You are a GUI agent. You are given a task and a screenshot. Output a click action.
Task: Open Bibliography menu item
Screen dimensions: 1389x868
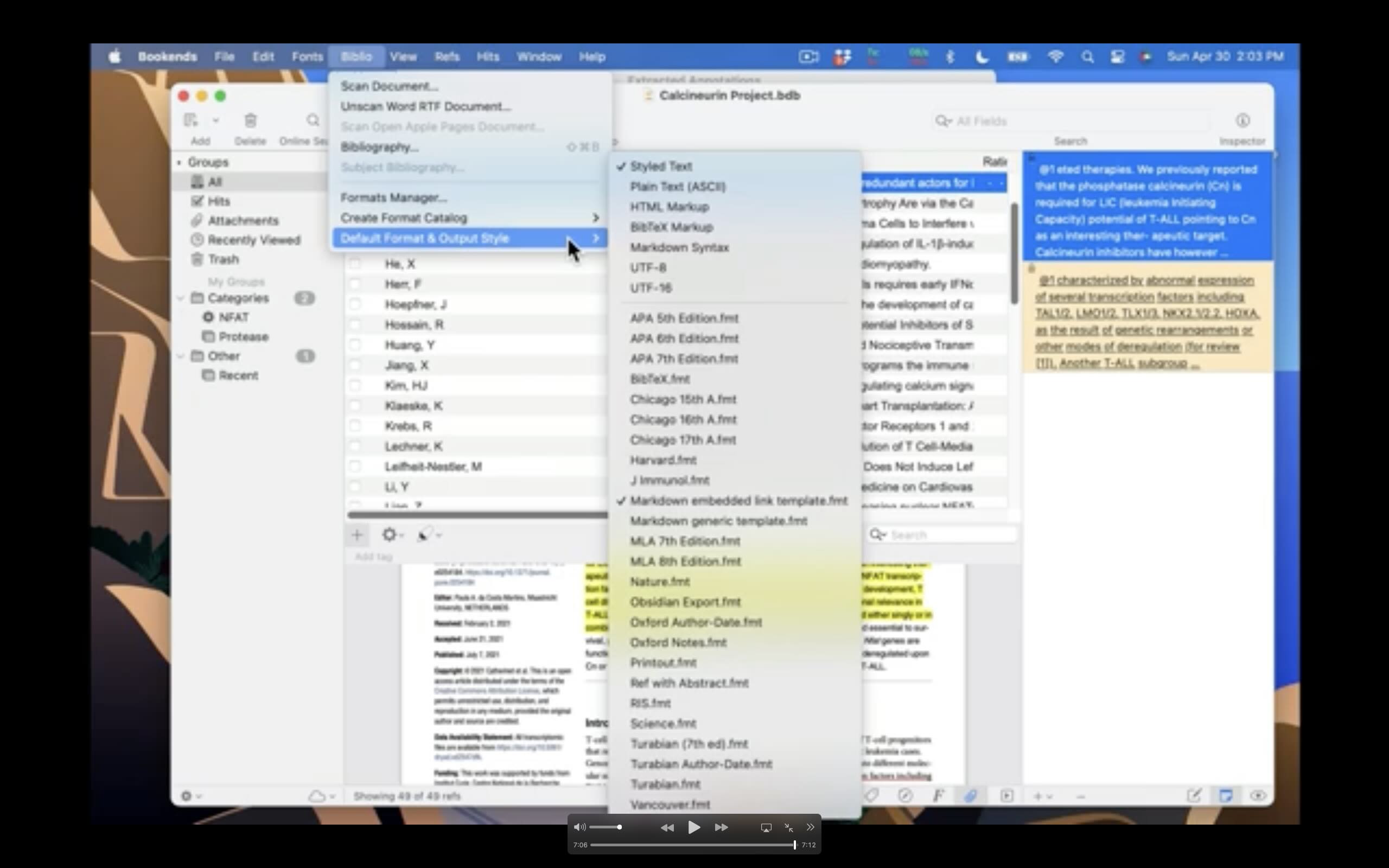379,147
